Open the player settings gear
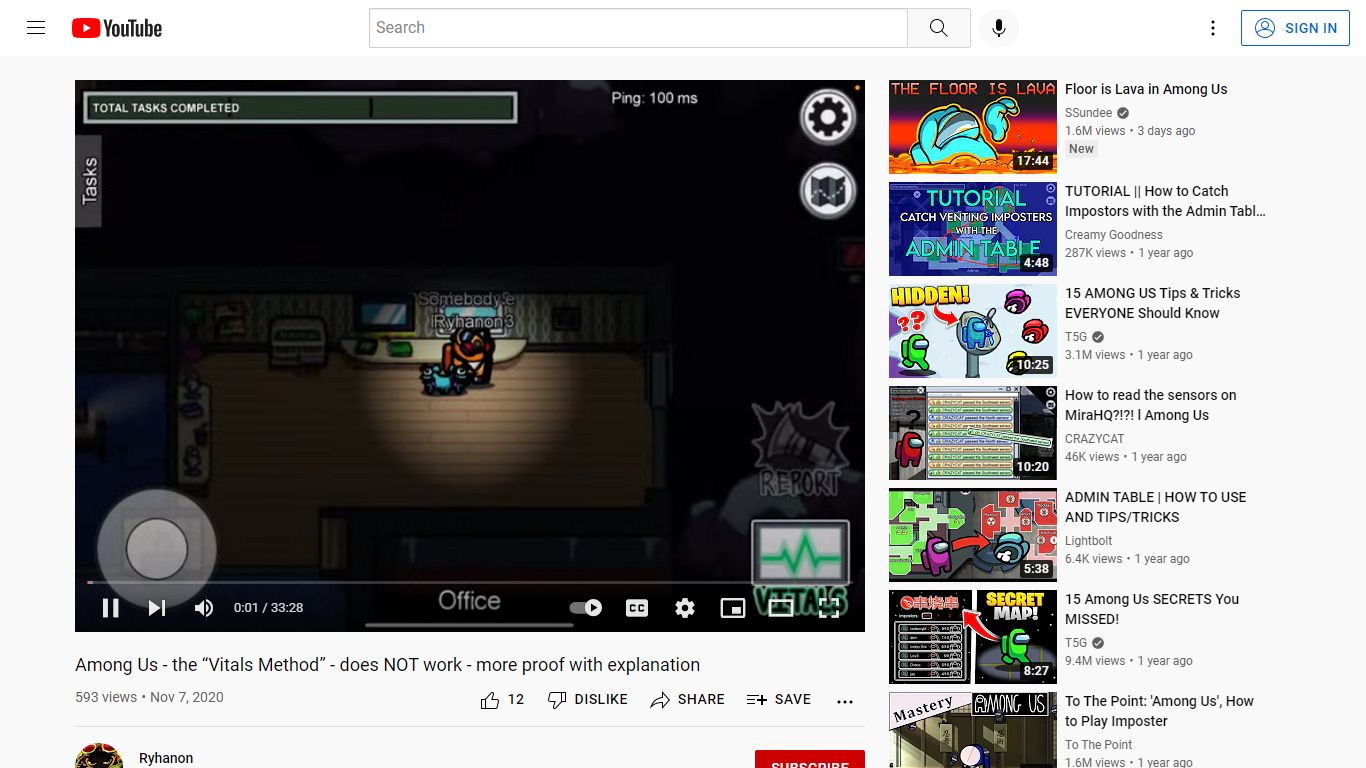The image size is (1366, 768). click(685, 608)
